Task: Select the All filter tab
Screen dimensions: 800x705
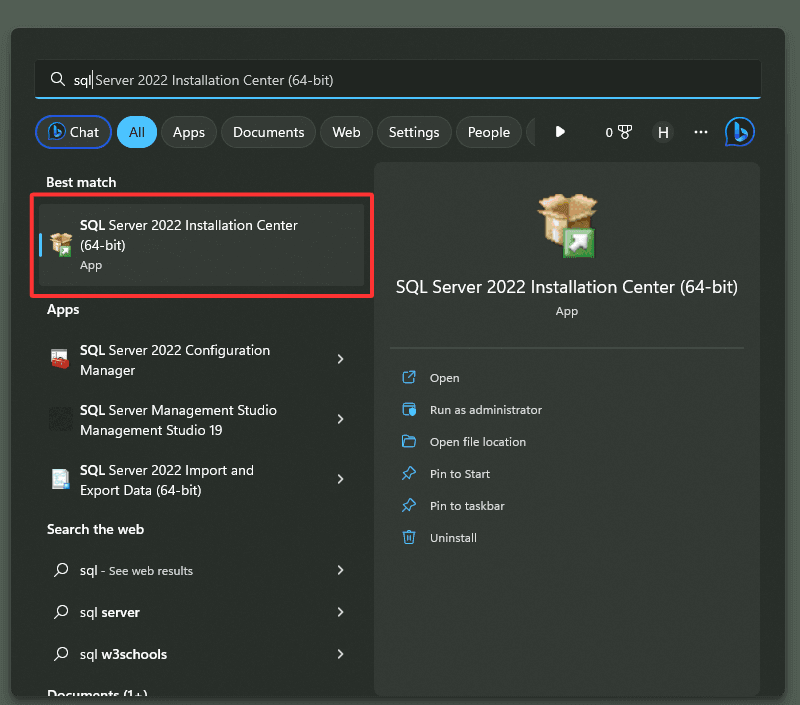Action: 137,132
